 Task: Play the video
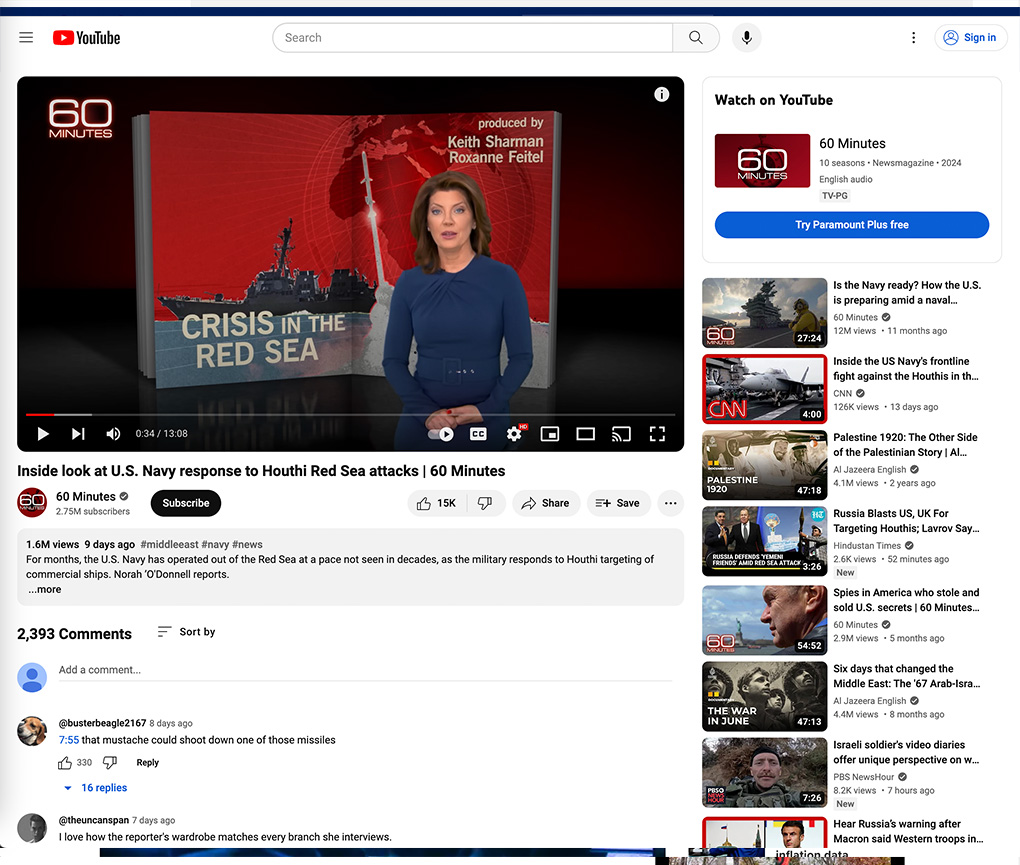coord(43,434)
